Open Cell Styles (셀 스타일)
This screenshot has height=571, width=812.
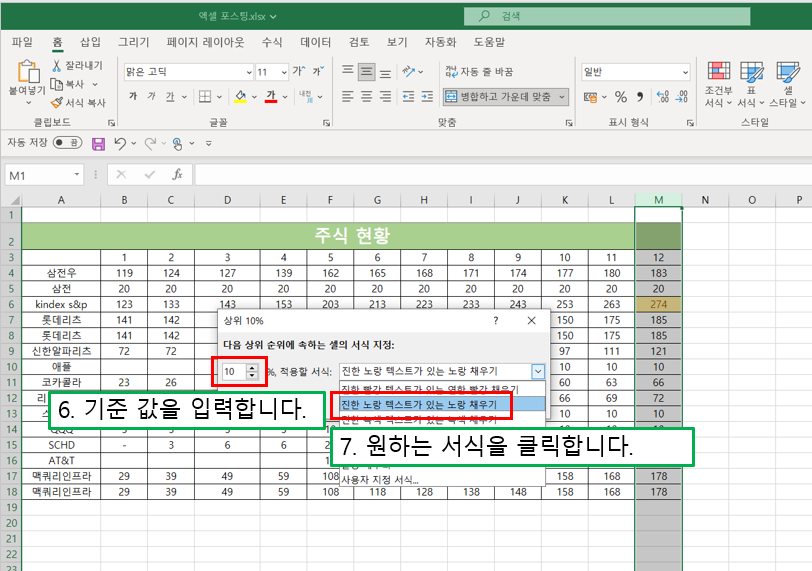pyautogui.click(x=788, y=84)
